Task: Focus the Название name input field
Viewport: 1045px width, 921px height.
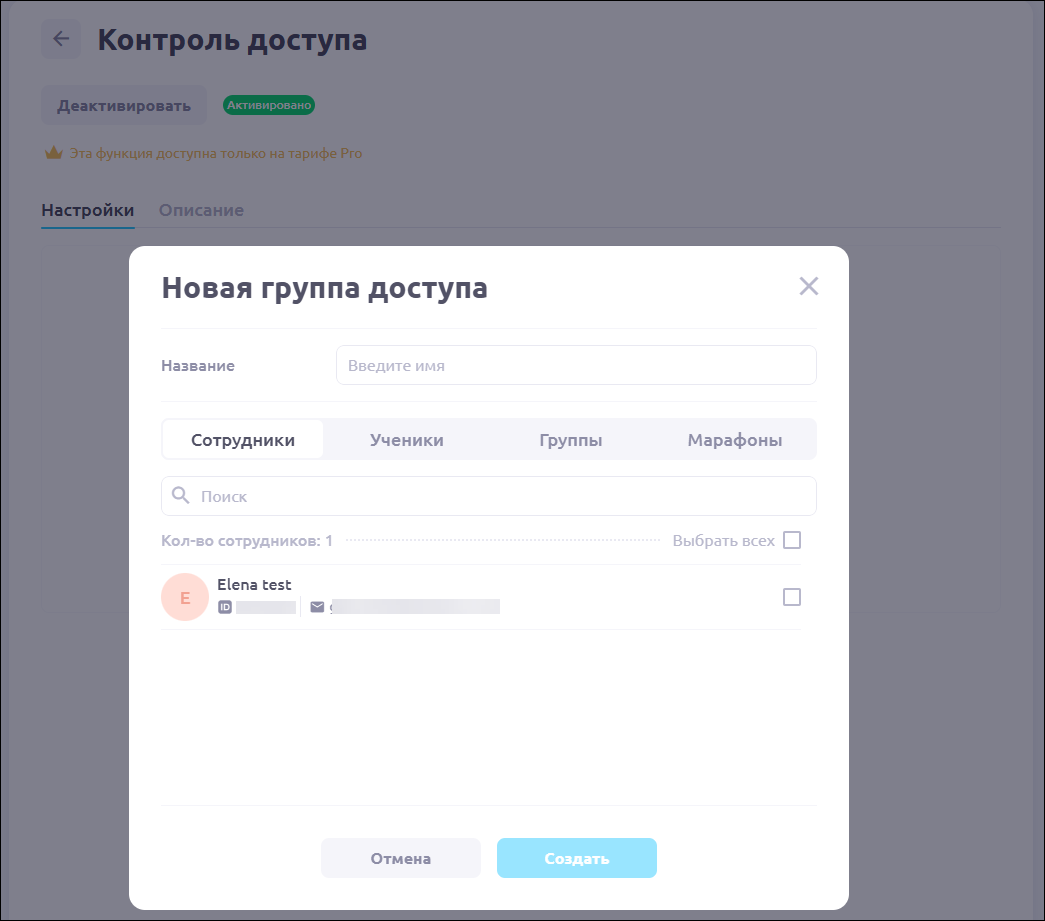Action: pos(576,365)
